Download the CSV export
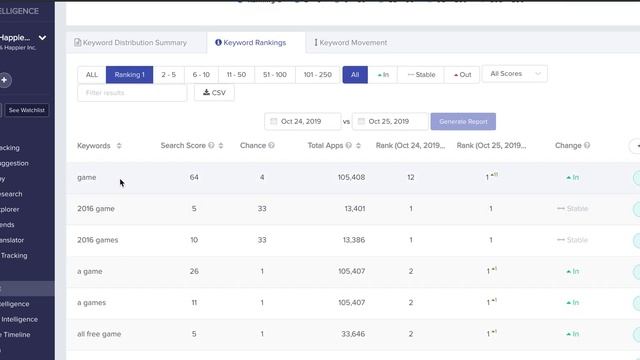This screenshot has width=640, height=360. coord(214,93)
